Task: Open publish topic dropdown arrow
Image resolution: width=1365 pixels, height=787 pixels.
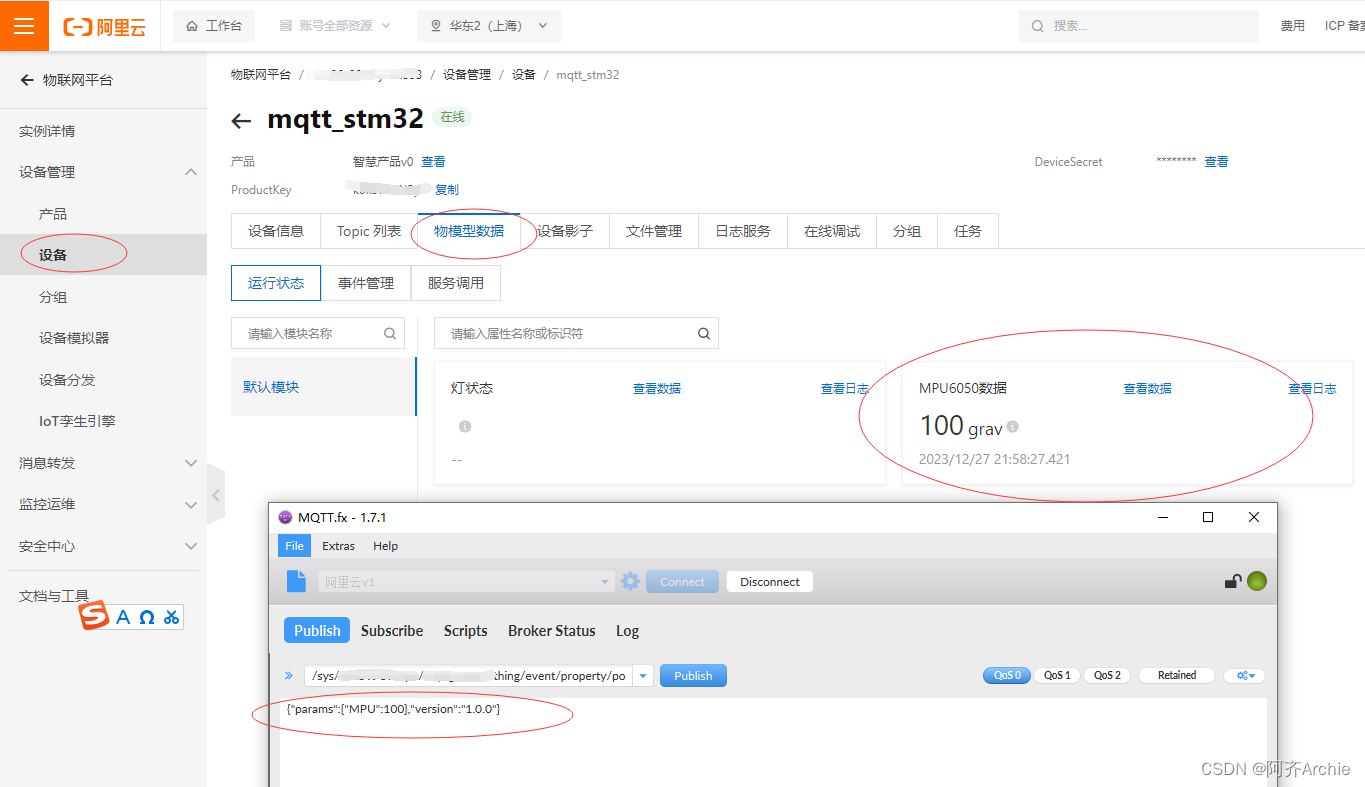Action: (x=643, y=676)
